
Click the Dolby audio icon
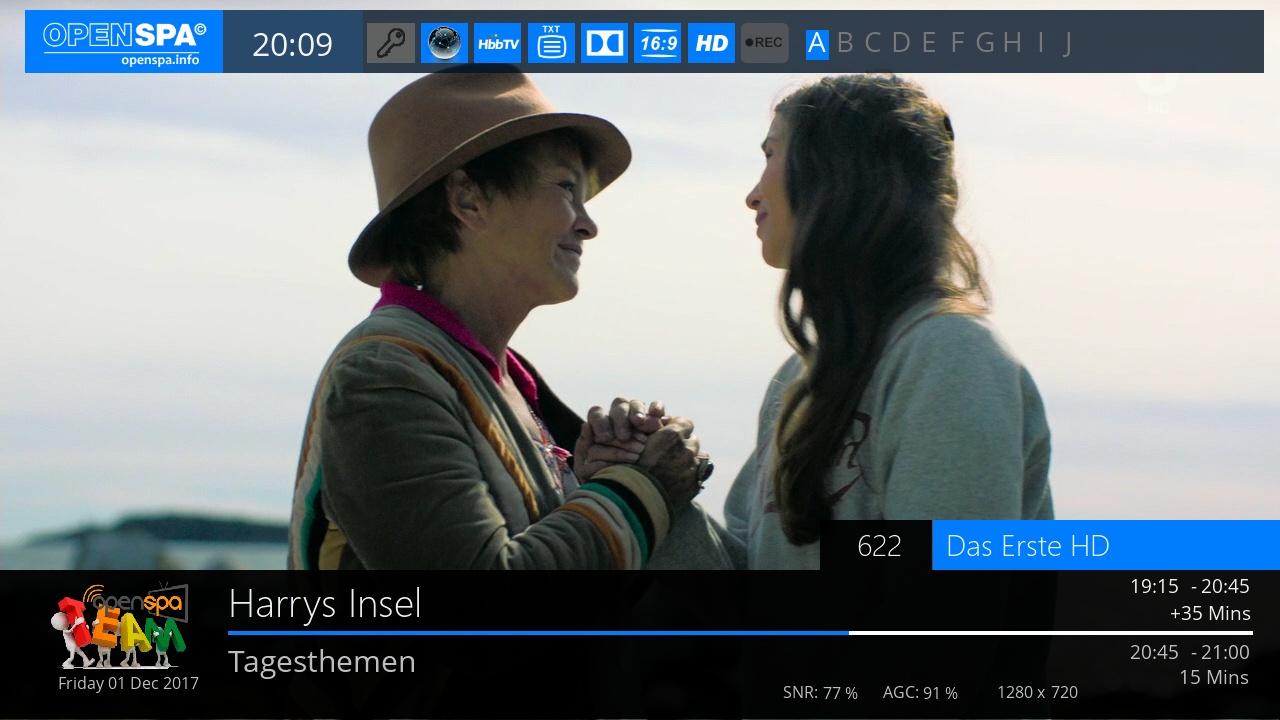click(x=604, y=43)
